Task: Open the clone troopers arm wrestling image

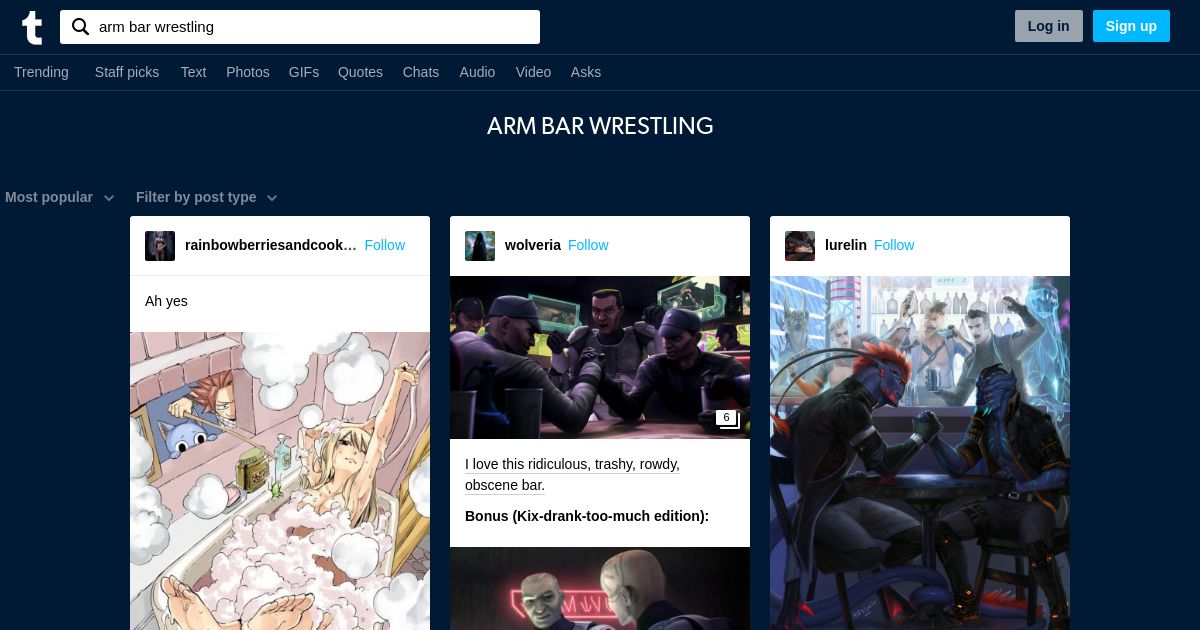Action: click(600, 357)
